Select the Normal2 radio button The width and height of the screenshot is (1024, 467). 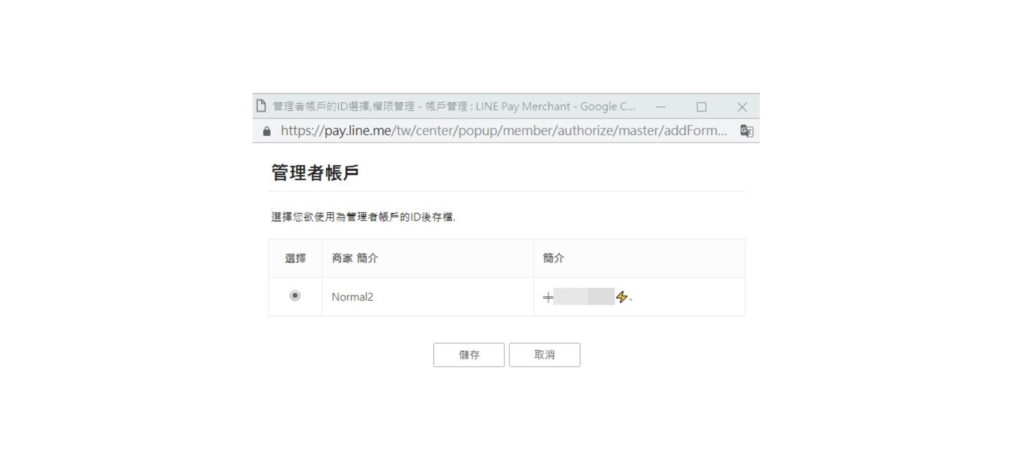[x=295, y=296]
